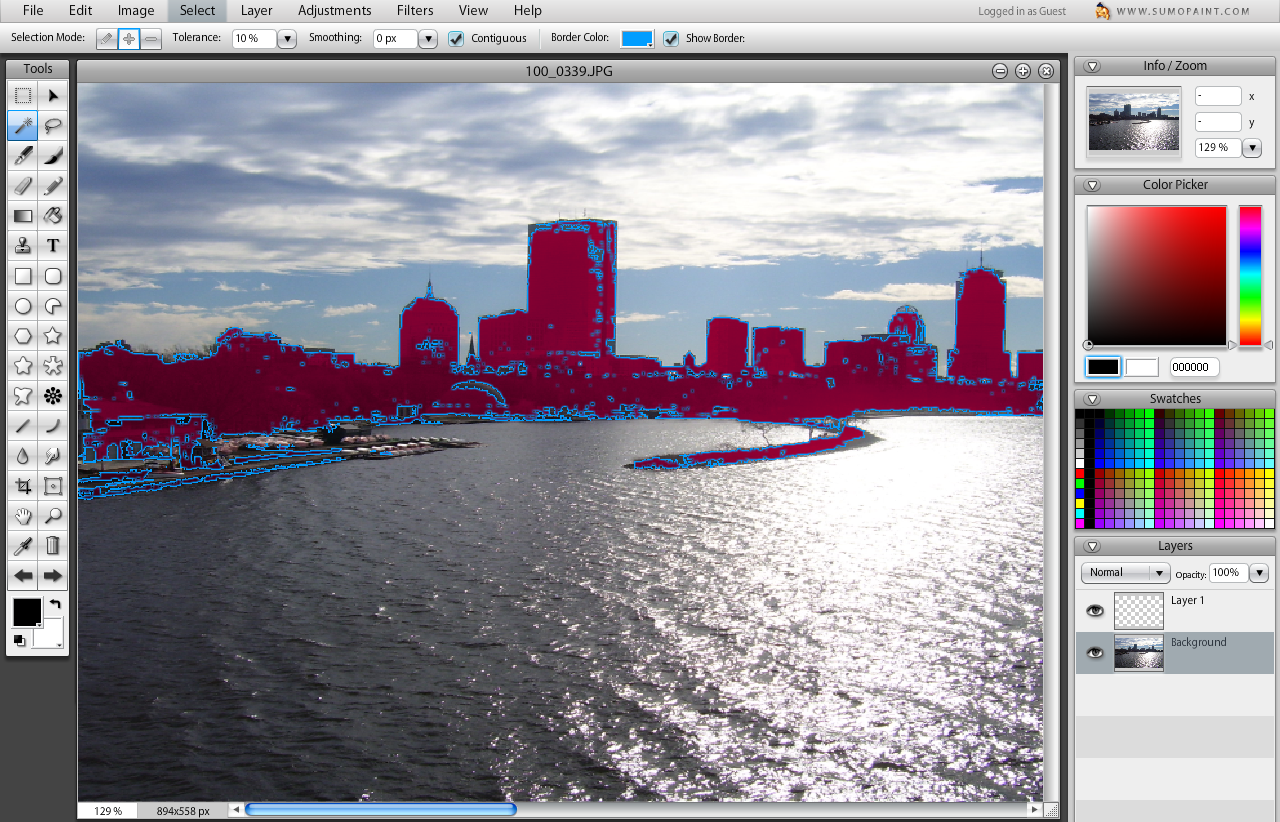This screenshot has height=822, width=1280.
Task: Activate the Eyedropper tool
Action: 23,545
